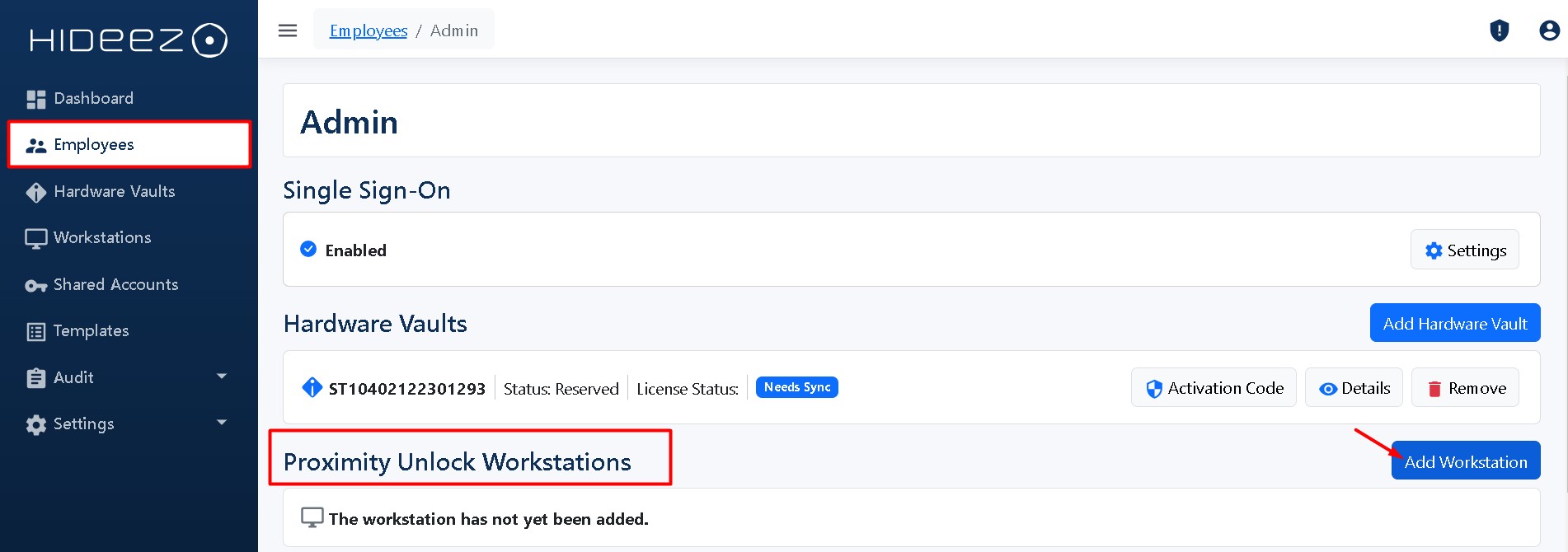Open the user profile account icon
The image size is (1568, 552).
point(1549,30)
